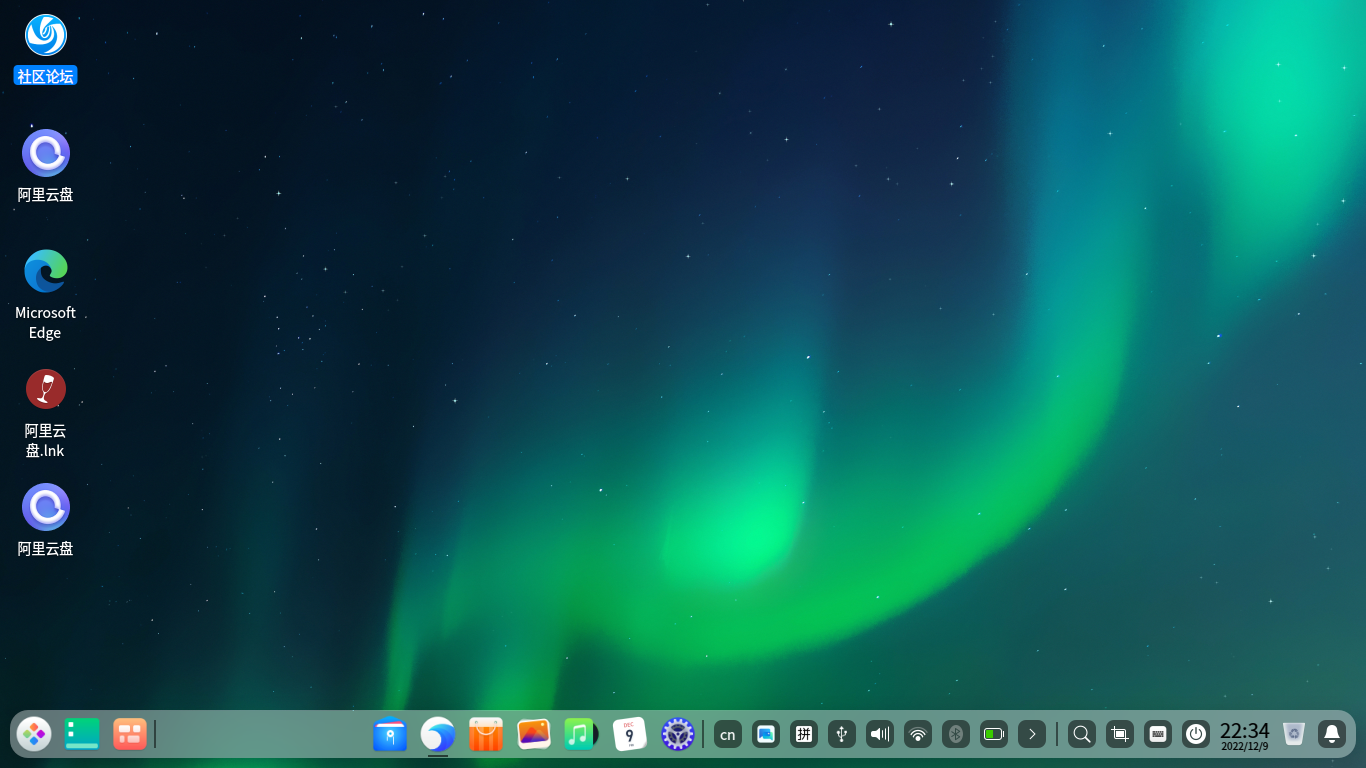Screen dimensions: 1366x768
Task: Show the onscreen keyboard
Action: (1158, 734)
